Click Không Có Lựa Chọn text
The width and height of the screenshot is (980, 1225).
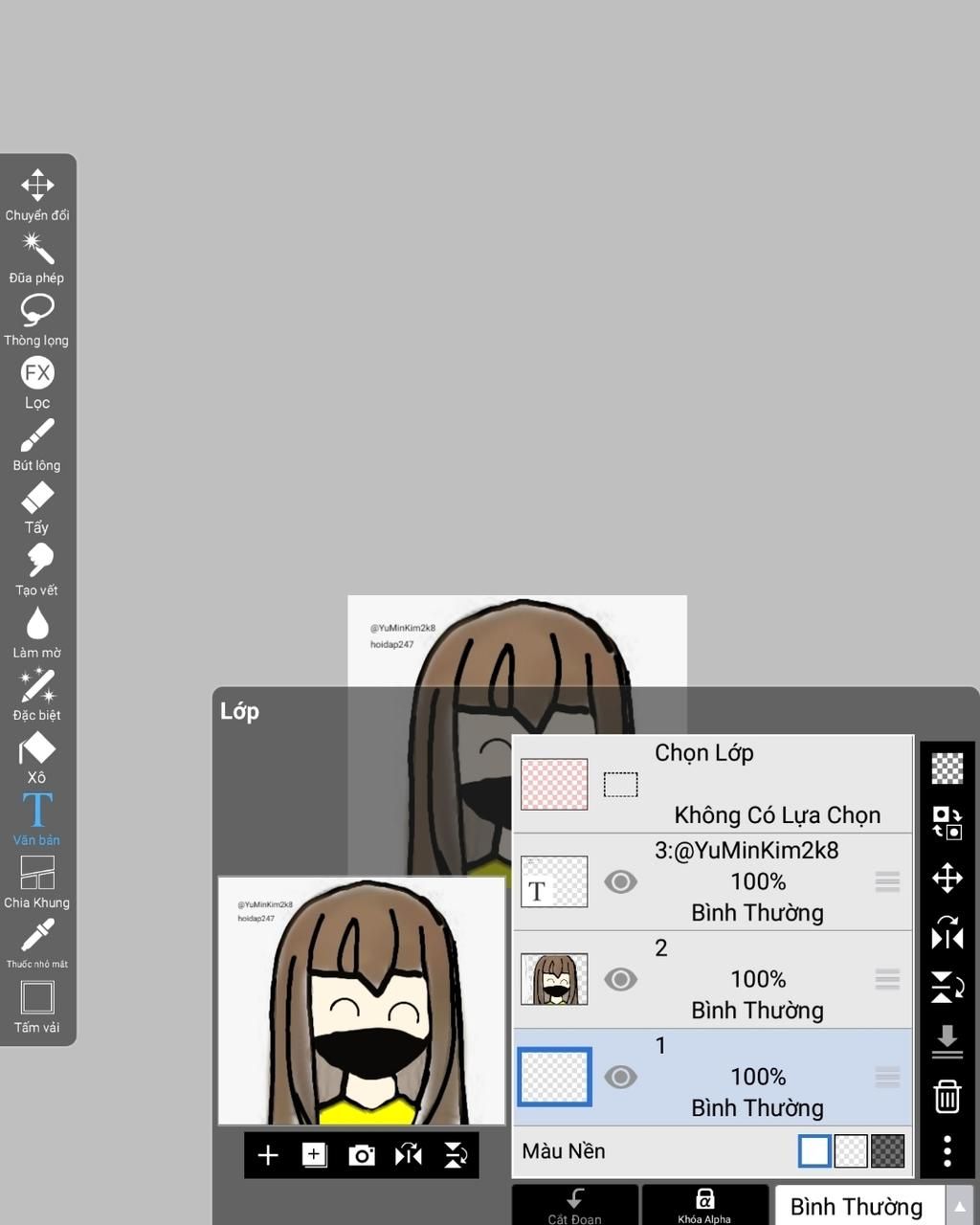pyautogui.click(x=777, y=815)
